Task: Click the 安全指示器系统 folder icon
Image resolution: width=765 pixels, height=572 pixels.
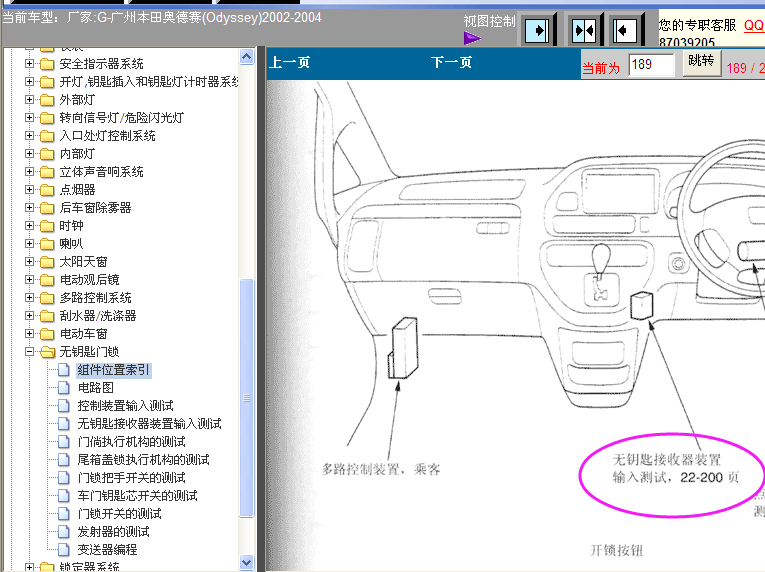Action: [47, 64]
